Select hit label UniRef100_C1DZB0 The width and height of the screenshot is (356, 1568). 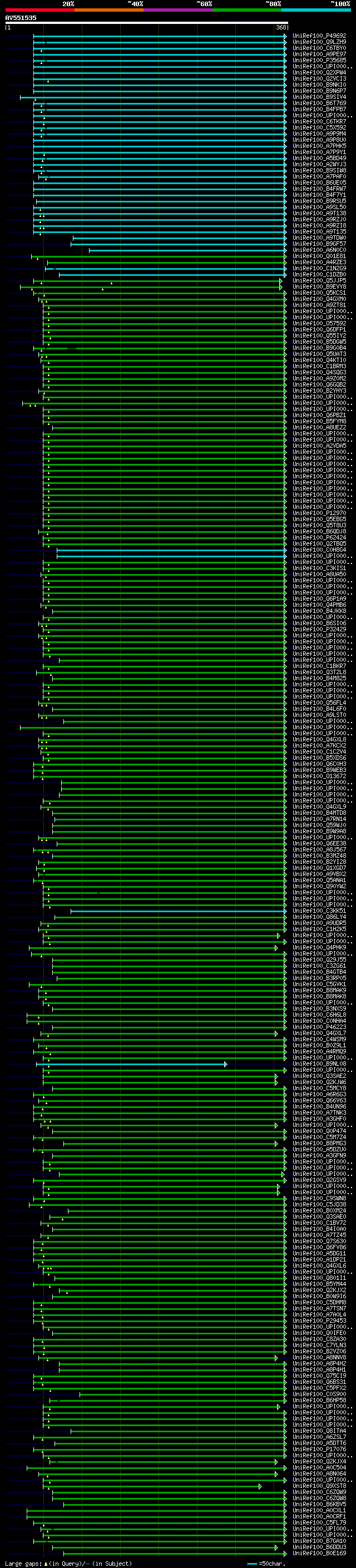click(x=319, y=275)
